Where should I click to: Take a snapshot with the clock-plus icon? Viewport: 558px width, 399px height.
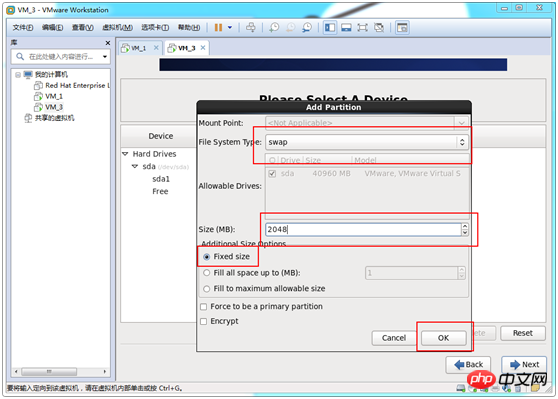click(x=274, y=27)
